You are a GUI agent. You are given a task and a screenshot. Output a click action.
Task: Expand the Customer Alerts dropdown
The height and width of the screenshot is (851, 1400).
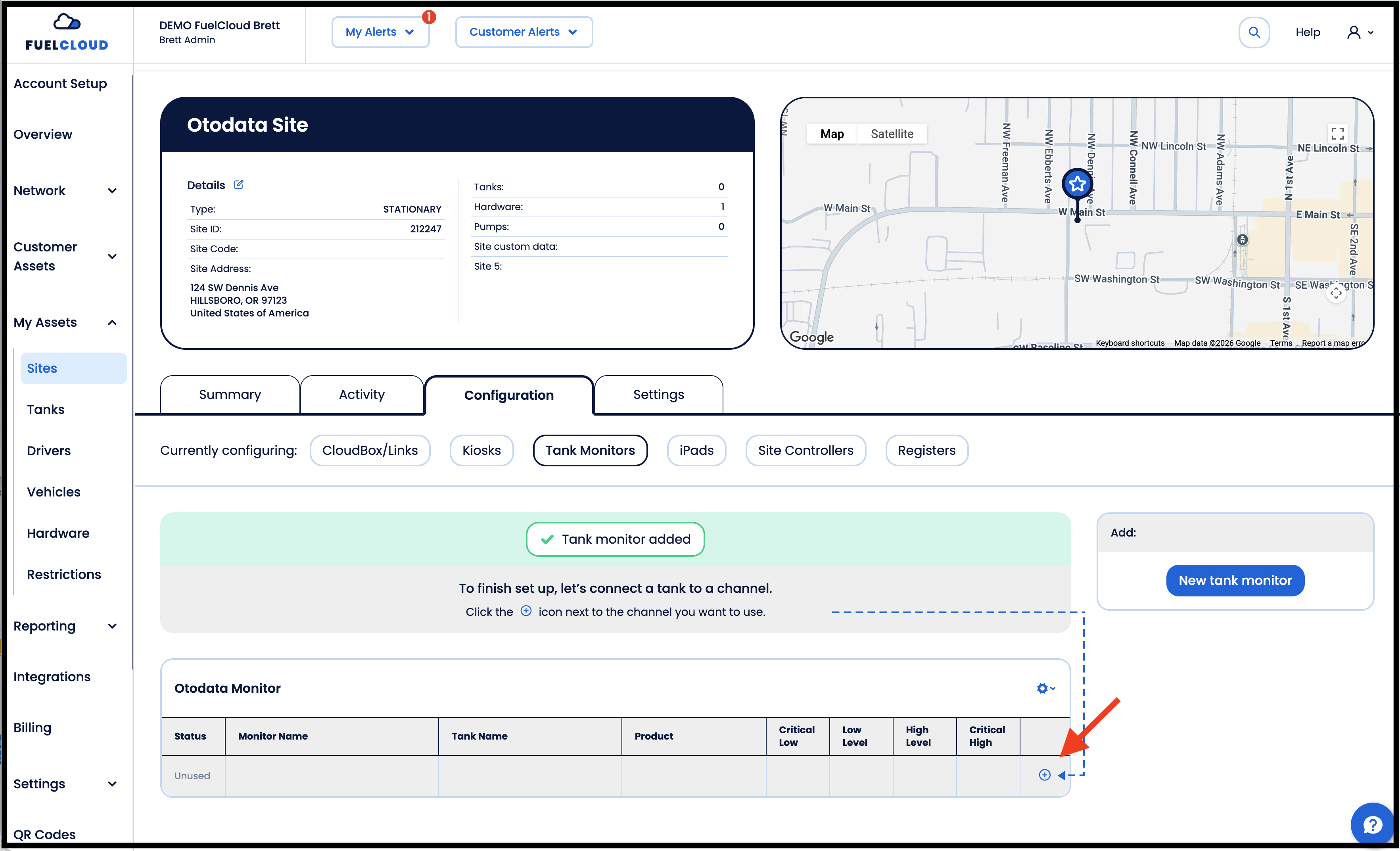coord(523,33)
